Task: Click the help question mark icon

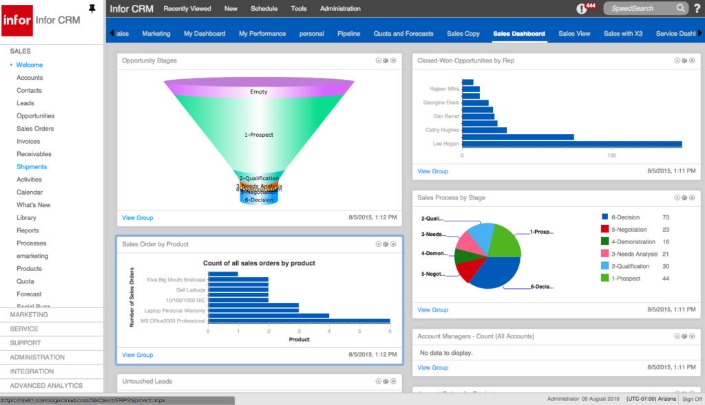Action: tap(696, 8)
